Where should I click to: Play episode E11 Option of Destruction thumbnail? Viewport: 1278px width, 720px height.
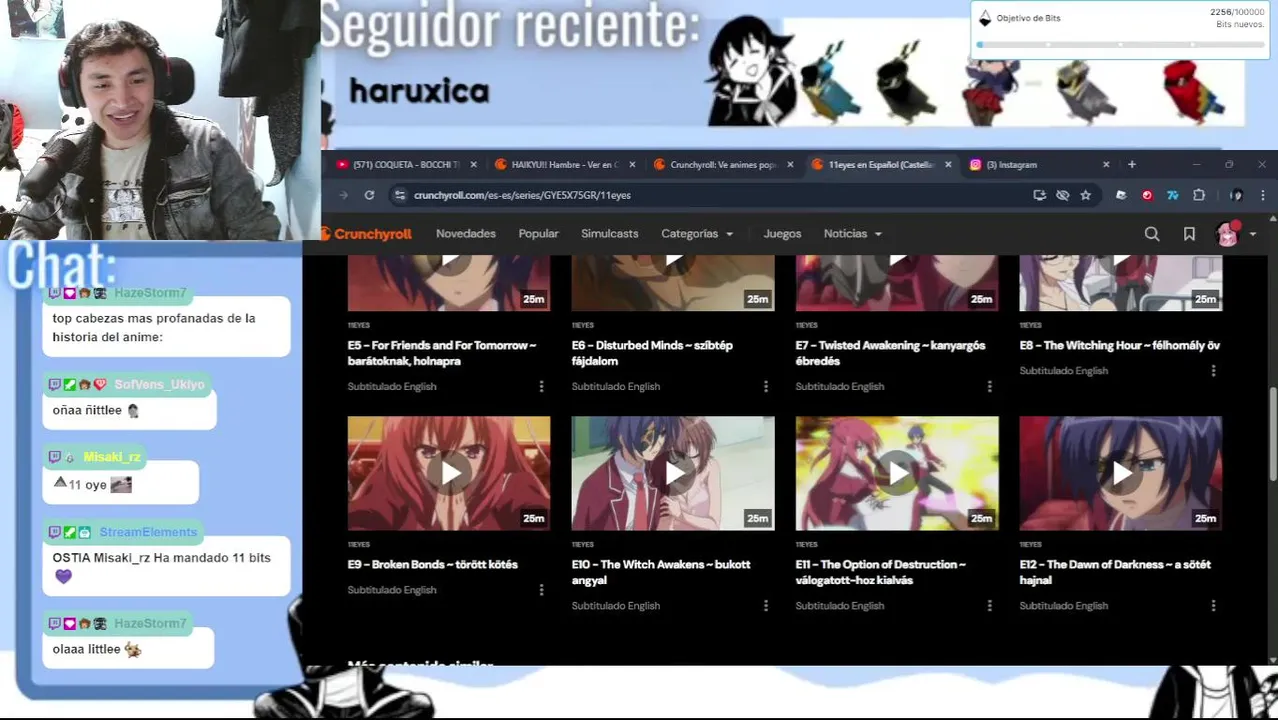click(897, 473)
